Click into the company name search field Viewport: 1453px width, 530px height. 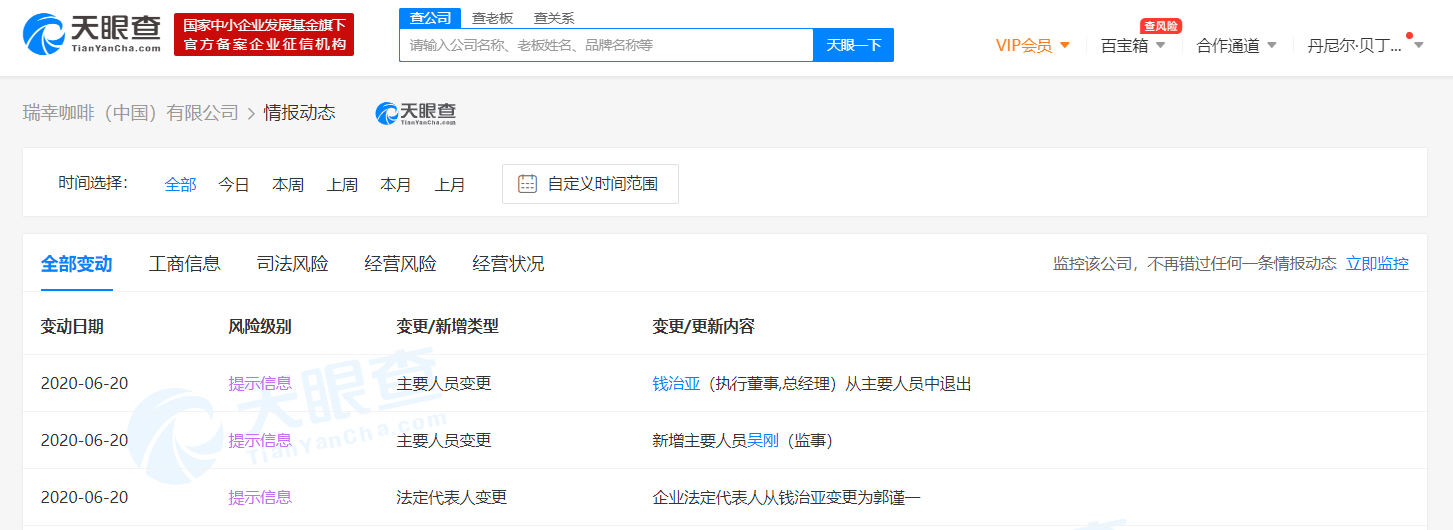click(606, 45)
